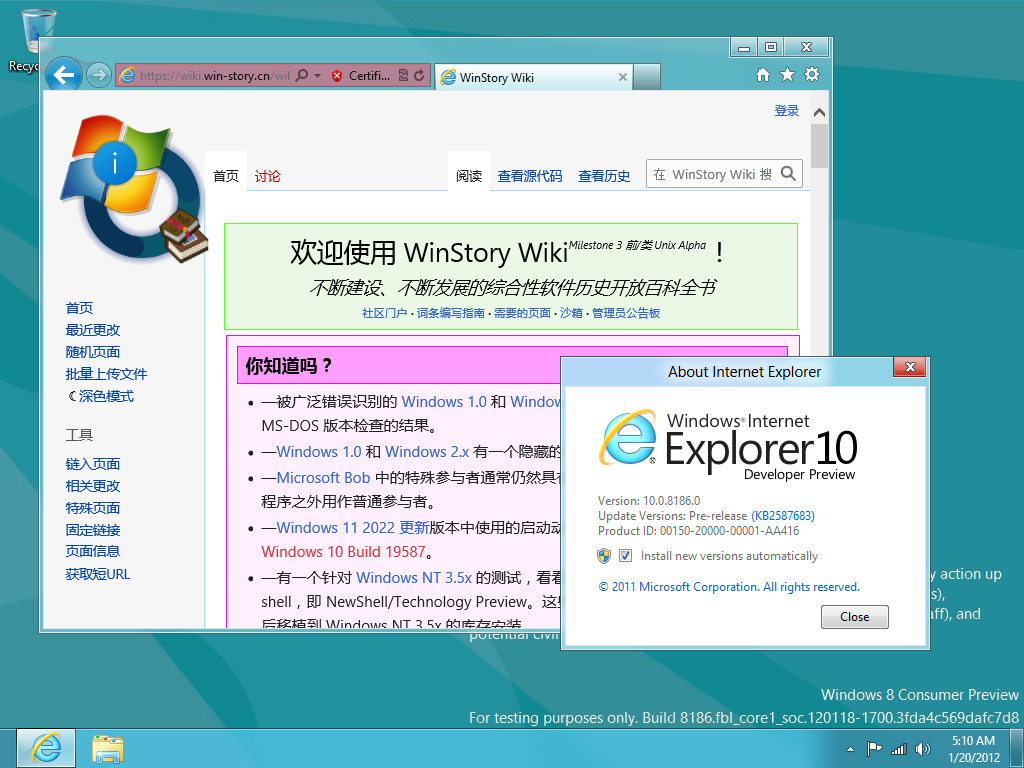Viewport: 1024px width, 768px height.
Task: Refresh the page with reload icon
Action: pyautogui.click(x=419, y=75)
